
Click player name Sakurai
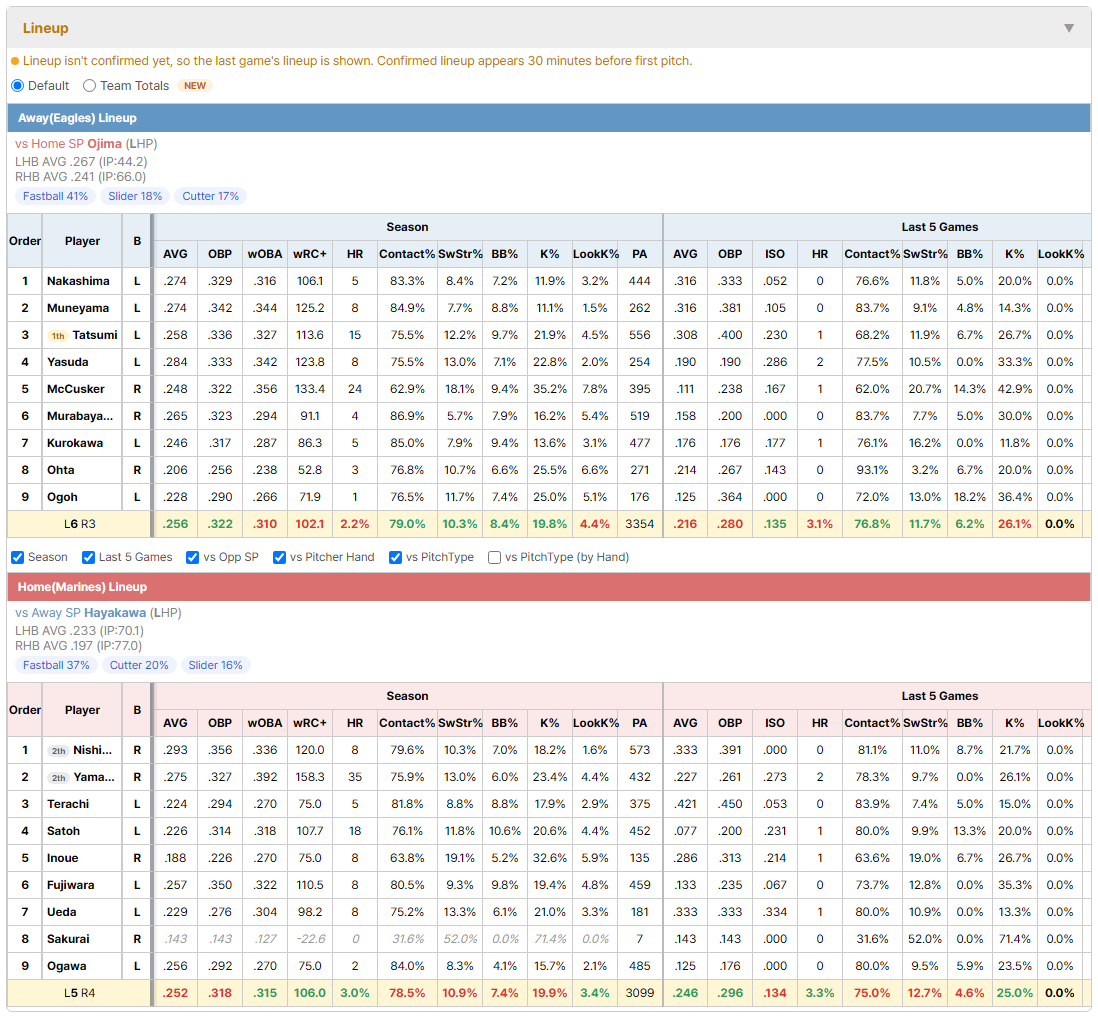[x=68, y=940]
